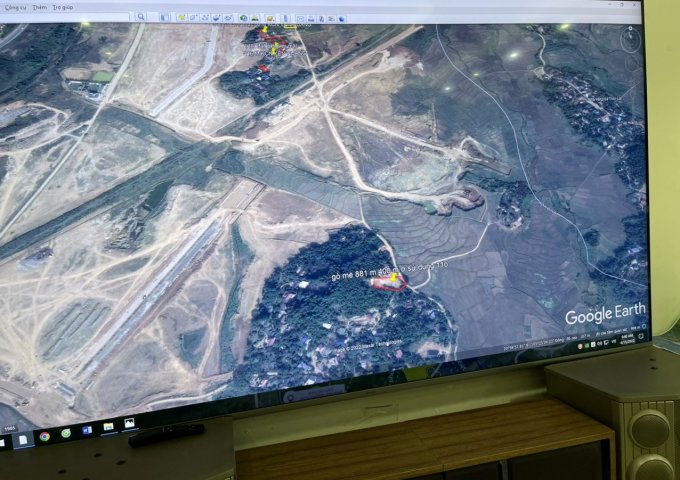This screenshot has height=480, width=680.
Task: Select the Add Placemark pin tool
Action: [181, 17]
